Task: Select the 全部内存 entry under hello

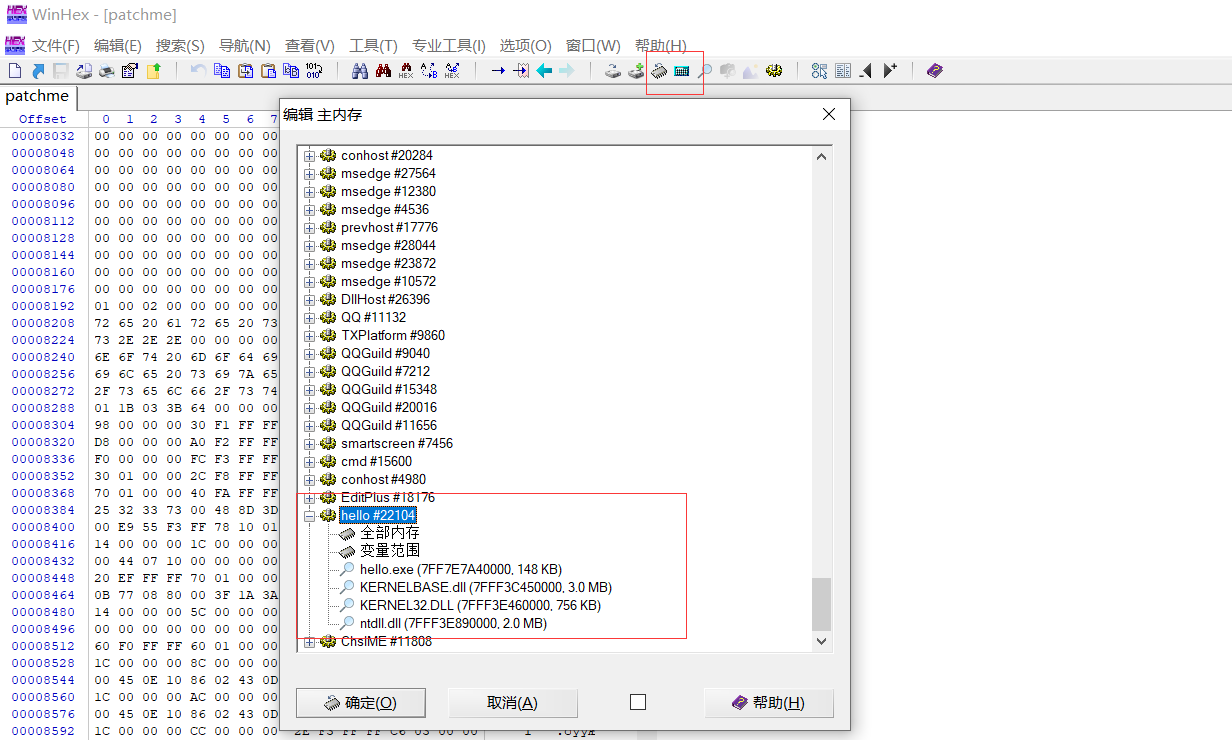Action: 389,533
